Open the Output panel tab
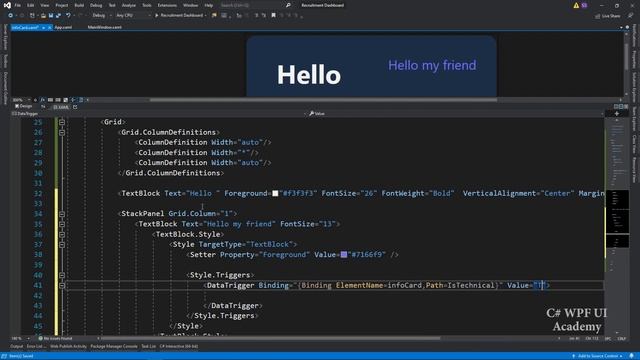This screenshot has height=360, width=640. point(17,347)
